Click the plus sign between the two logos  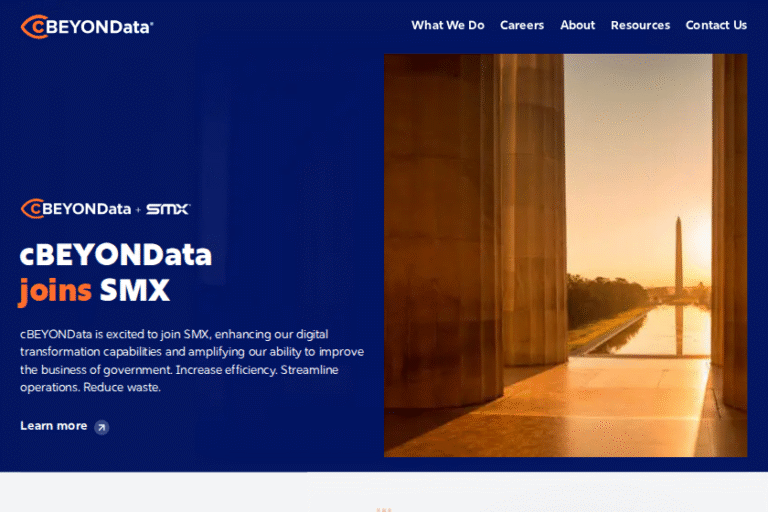(138, 210)
